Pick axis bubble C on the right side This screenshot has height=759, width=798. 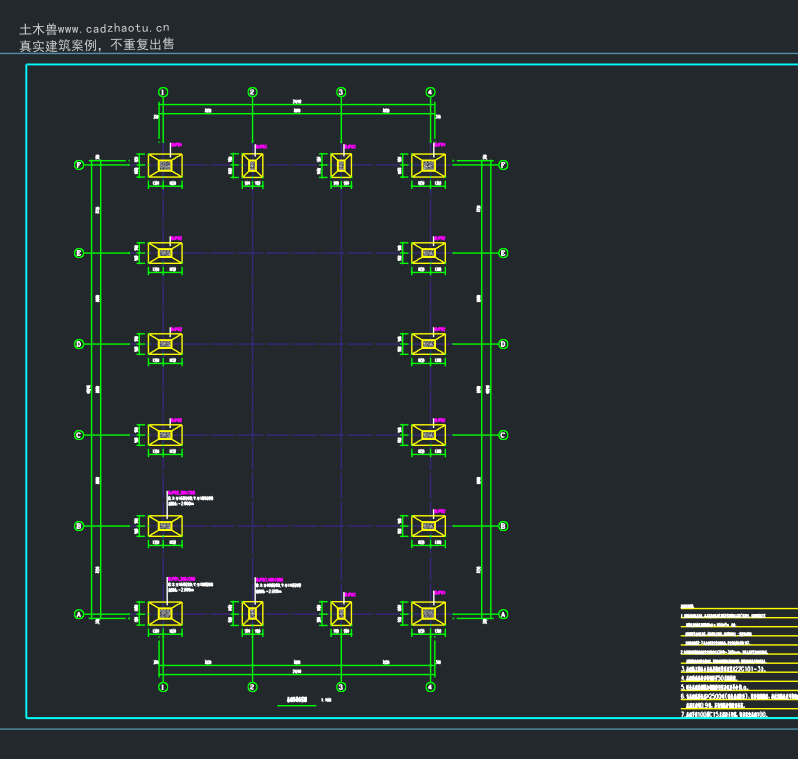[503, 435]
